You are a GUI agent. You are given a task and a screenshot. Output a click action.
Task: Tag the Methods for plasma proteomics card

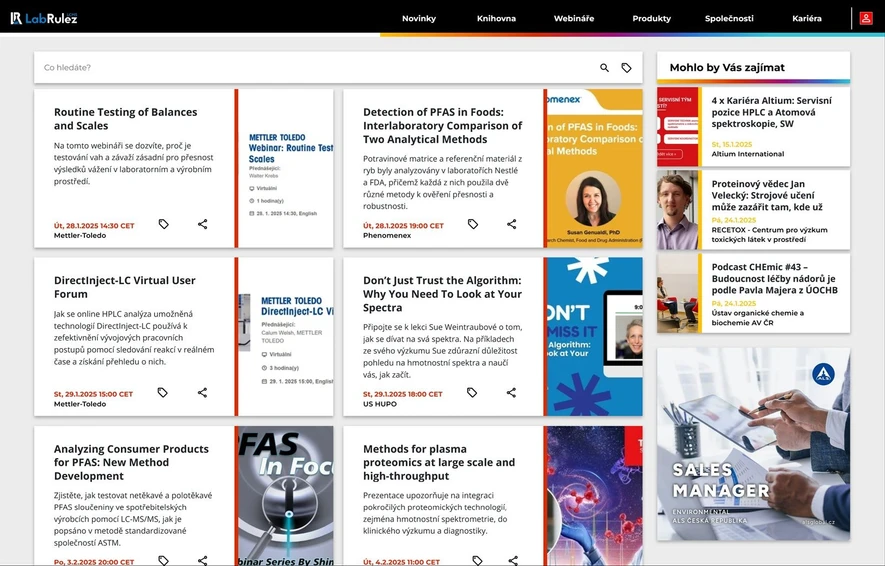[x=477, y=560]
